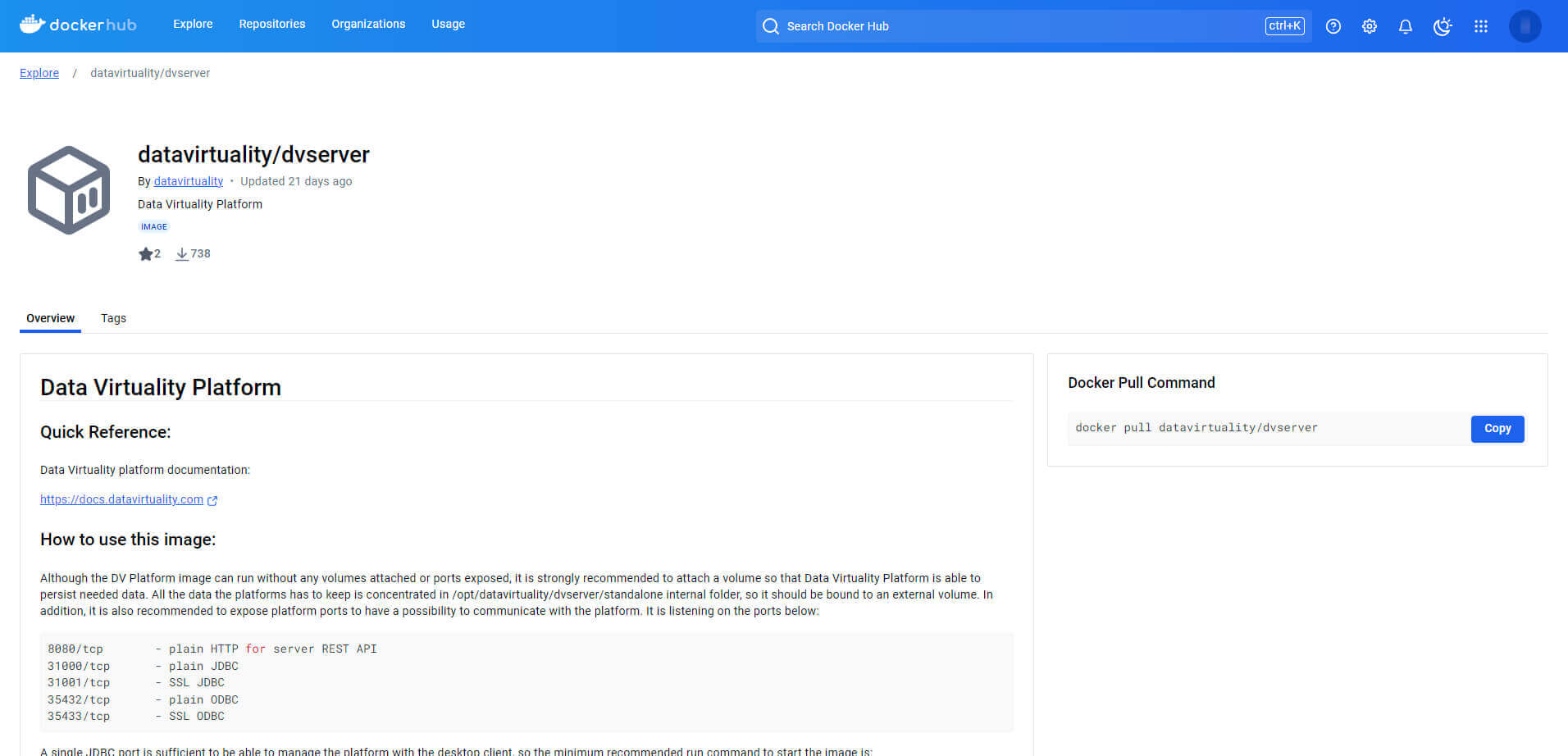The image size is (1568, 756).
Task: Click the 'Docker Pull Command' heading
Action: [1142, 383]
